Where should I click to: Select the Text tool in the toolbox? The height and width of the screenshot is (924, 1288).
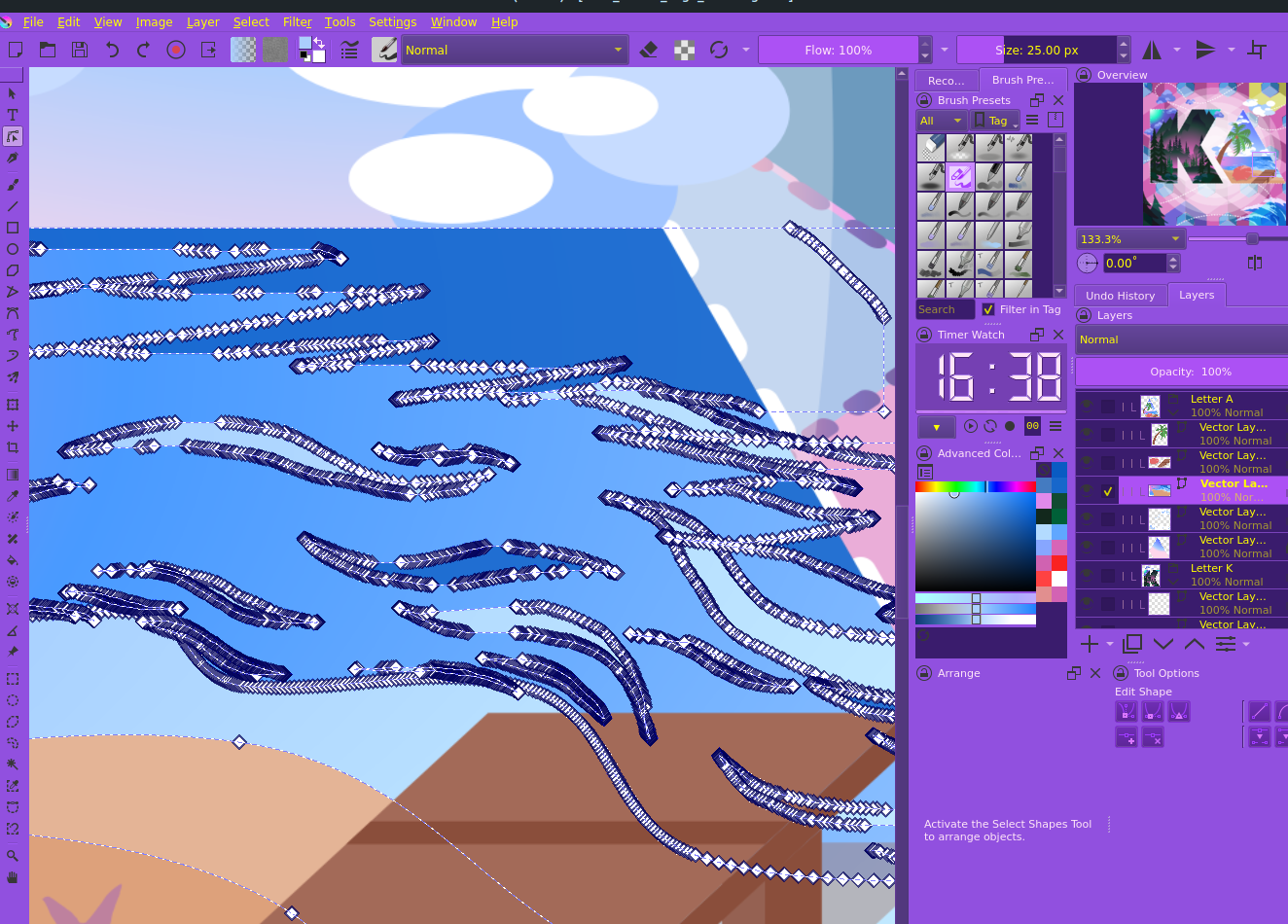13,115
